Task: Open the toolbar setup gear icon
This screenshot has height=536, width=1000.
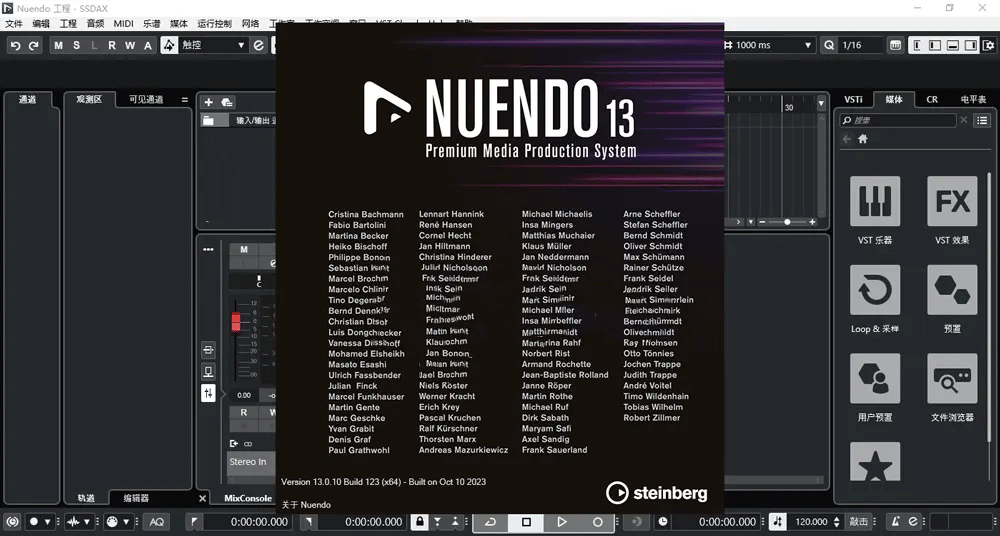Action: (x=989, y=45)
